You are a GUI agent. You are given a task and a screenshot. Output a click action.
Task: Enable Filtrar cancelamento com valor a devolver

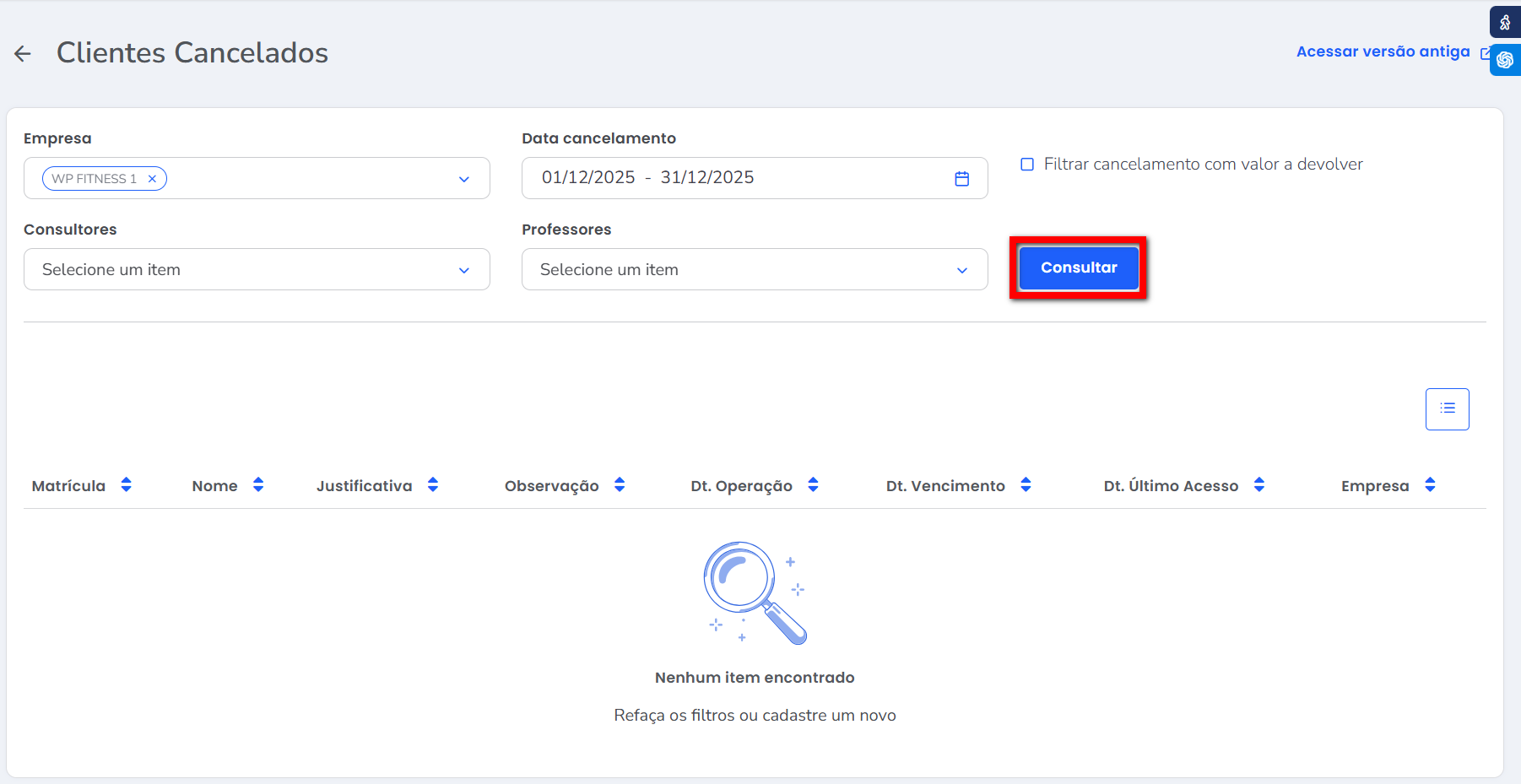pos(1027,165)
